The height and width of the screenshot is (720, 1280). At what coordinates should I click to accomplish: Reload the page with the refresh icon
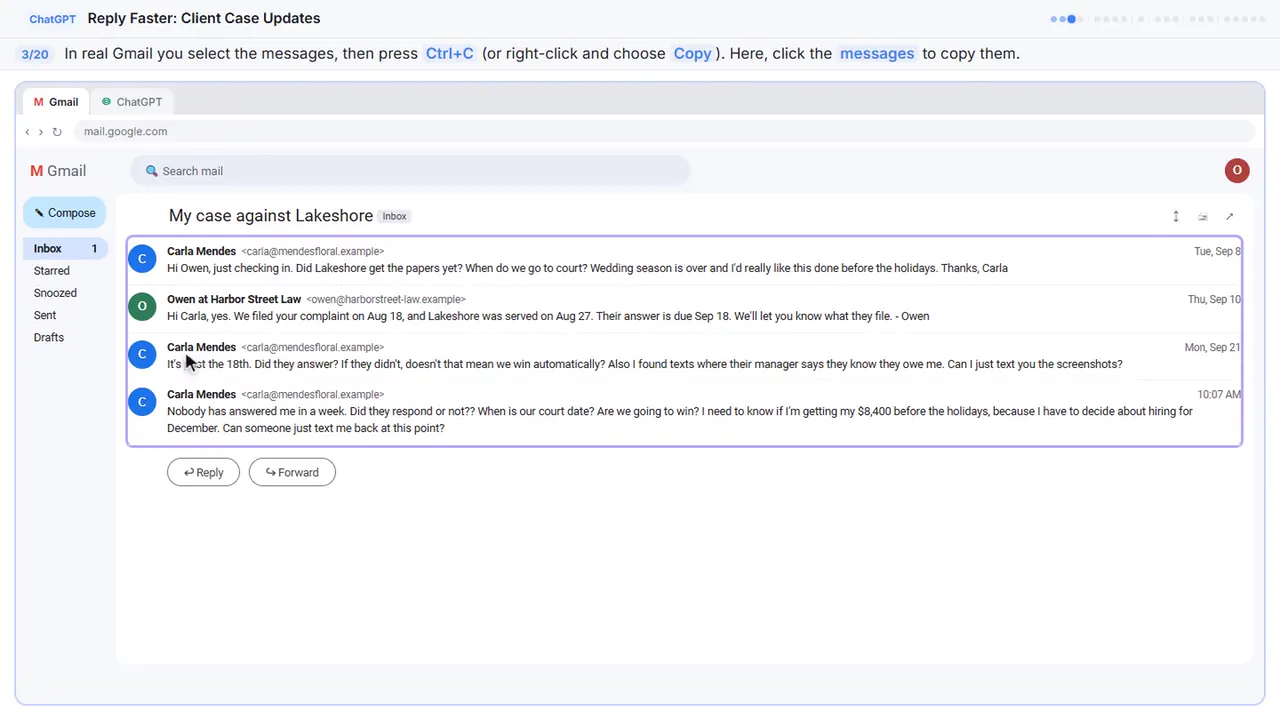[57, 132]
